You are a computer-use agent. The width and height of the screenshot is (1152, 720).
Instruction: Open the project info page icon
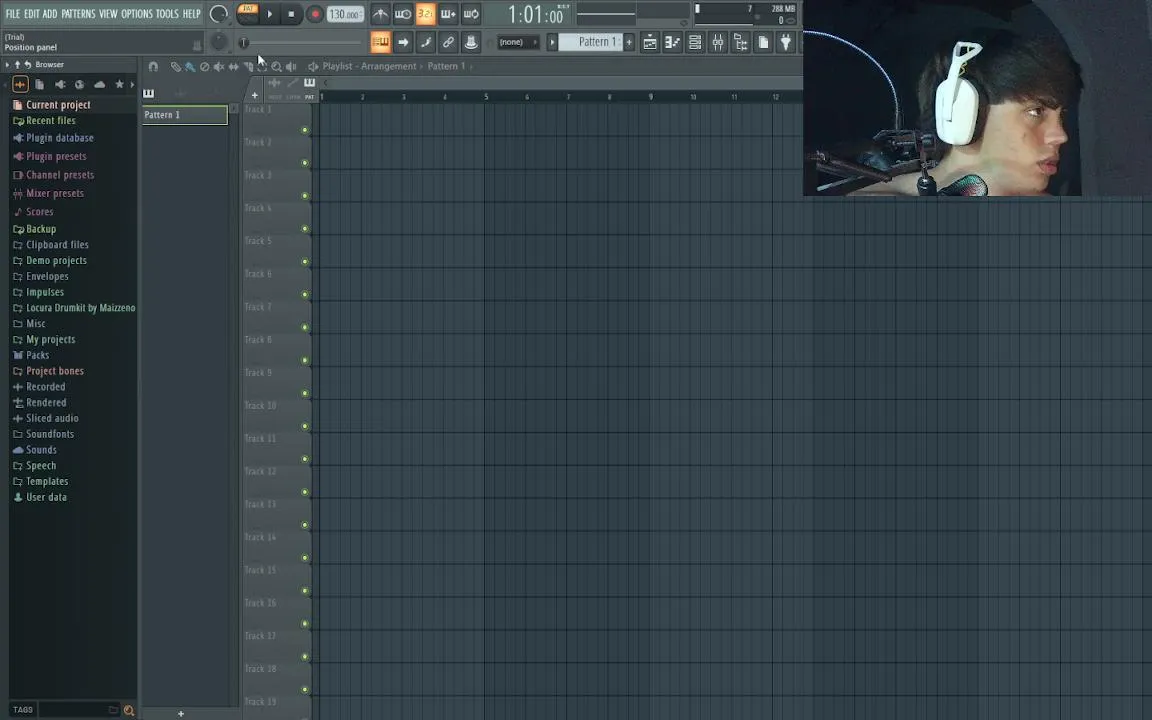(x=763, y=43)
